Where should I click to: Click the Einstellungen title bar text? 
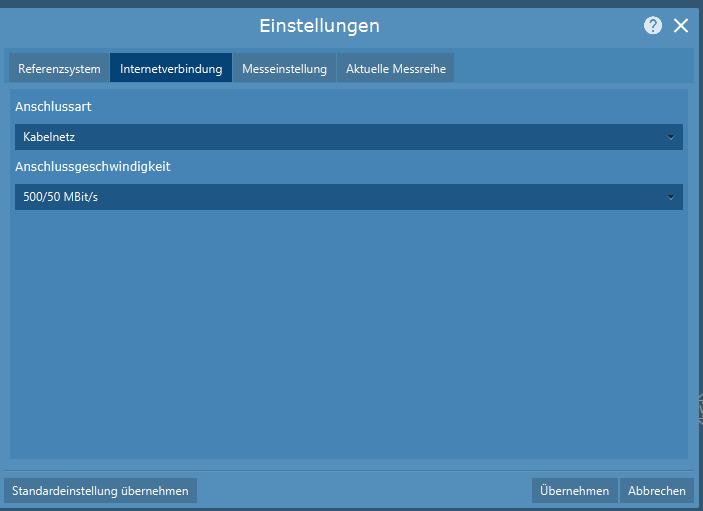tap(319, 26)
